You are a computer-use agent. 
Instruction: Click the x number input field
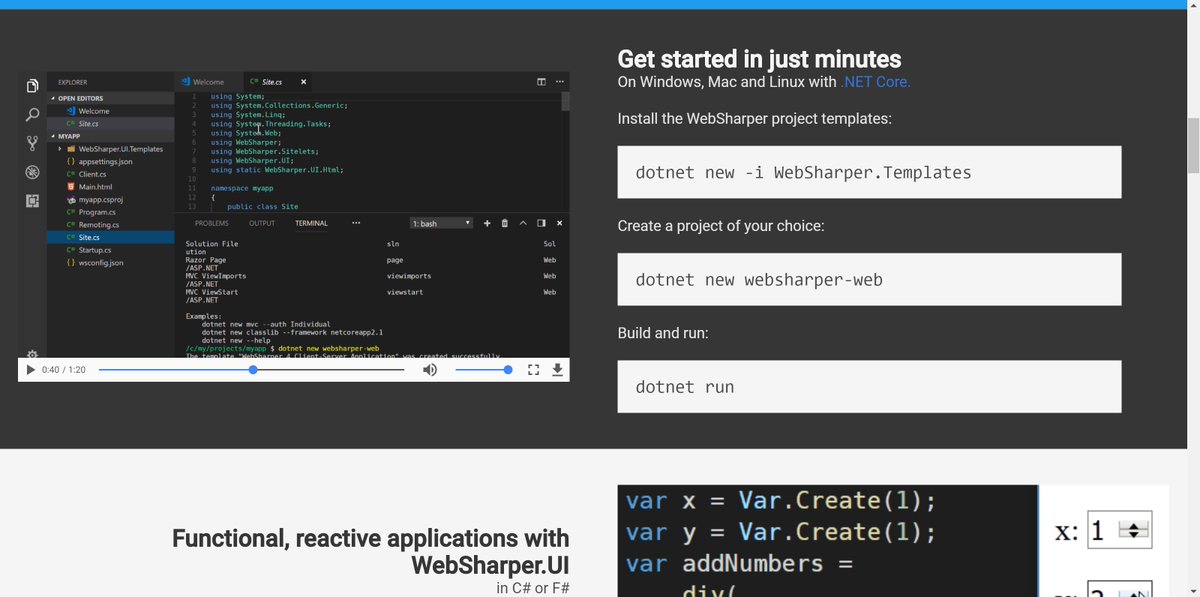(1120, 531)
